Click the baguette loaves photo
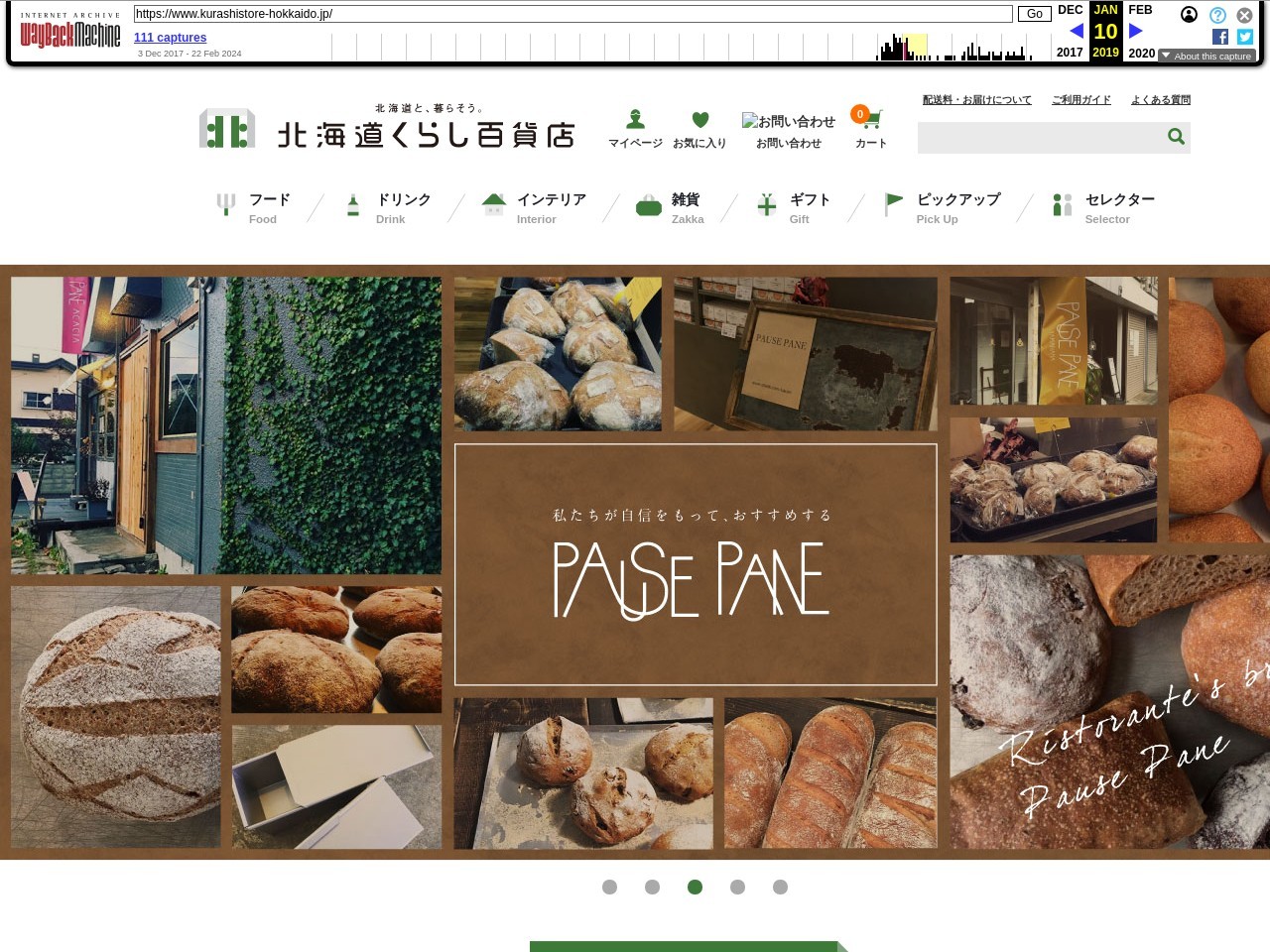Screen dimensions: 1270x952 click(830, 773)
